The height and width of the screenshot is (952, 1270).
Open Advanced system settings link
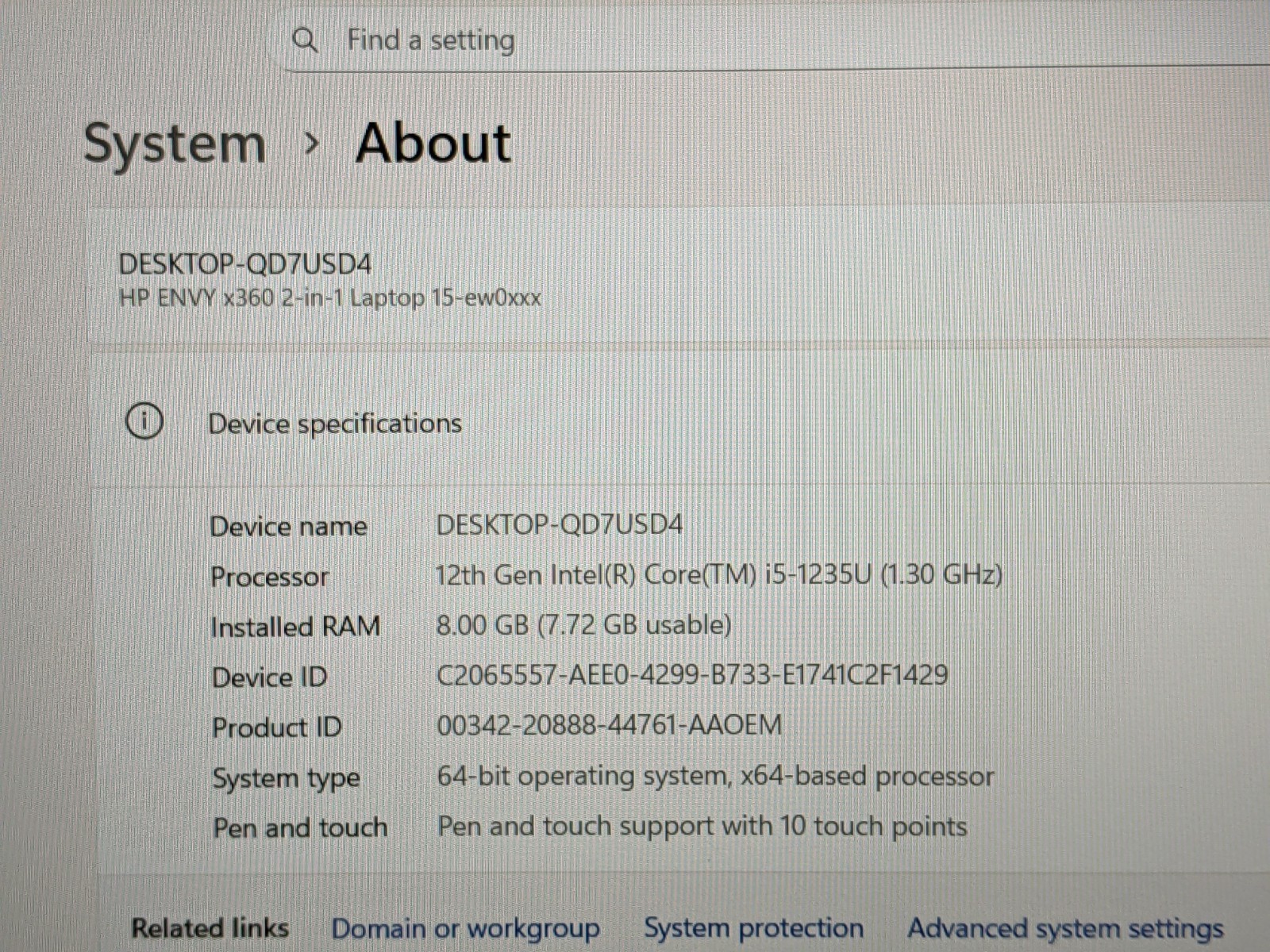pyautogui.click(x=1065, y=927)
